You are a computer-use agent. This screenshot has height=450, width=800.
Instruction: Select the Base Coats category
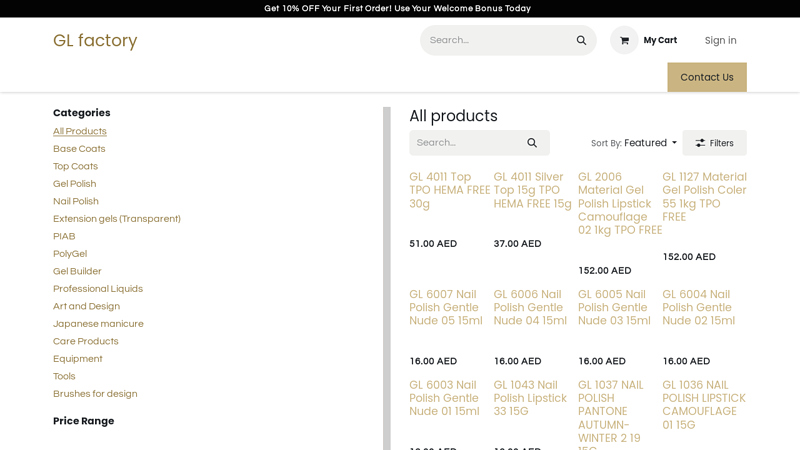[79, 149]
